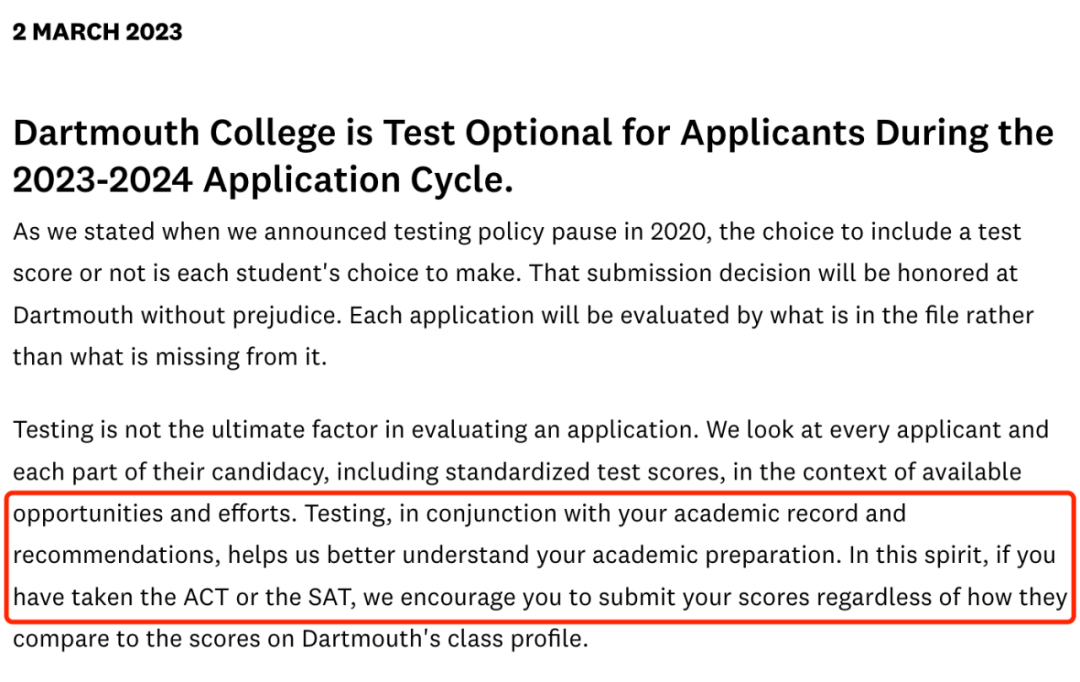Click the text 'have taken the ACT or the SAT'
The width and height of the screenshot is (1080, 682).
click(181, 597)
